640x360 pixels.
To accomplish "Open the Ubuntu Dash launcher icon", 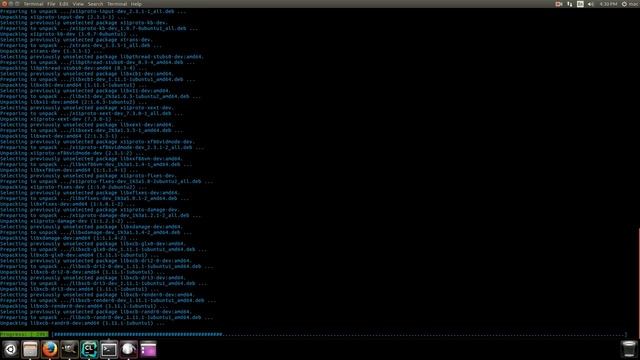I will pyautogui.click(x=10, y=349).
